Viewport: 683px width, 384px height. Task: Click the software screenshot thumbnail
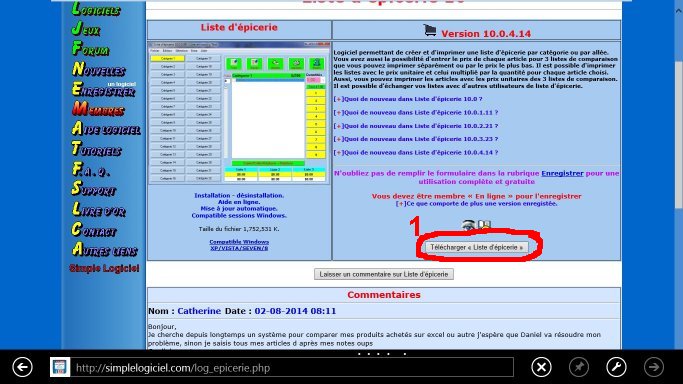point(239,113)
